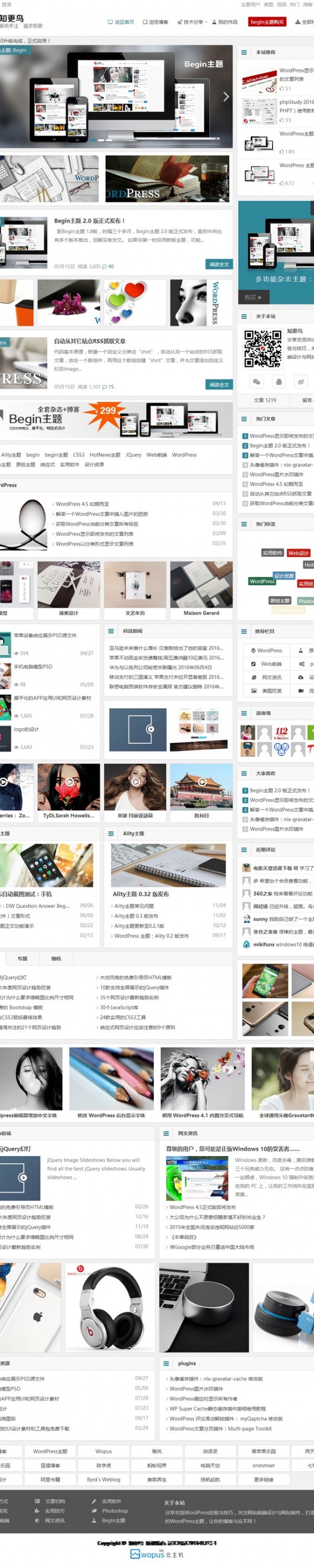Image resolution: width=314 pixels, height=1568 pixels.
Task: Open 24款实用的CSS3工具 link
Action: (122, 1017)
